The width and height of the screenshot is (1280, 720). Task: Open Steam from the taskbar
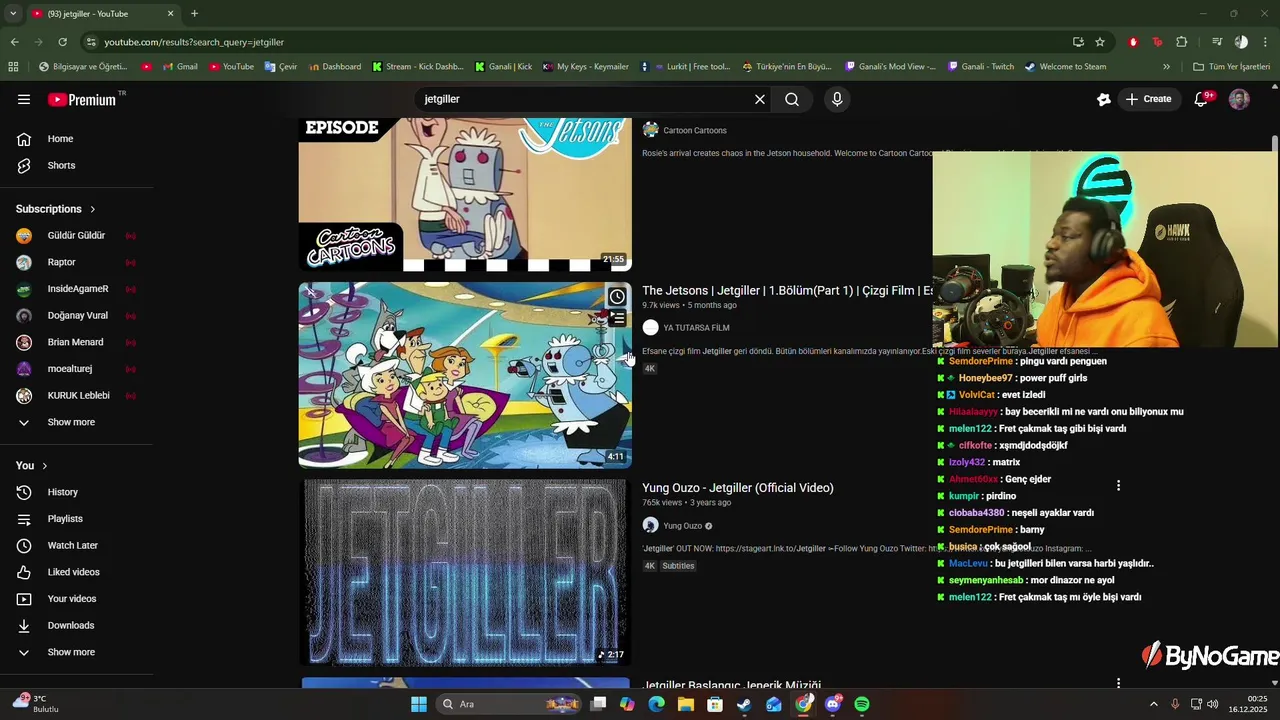point(744,704)
